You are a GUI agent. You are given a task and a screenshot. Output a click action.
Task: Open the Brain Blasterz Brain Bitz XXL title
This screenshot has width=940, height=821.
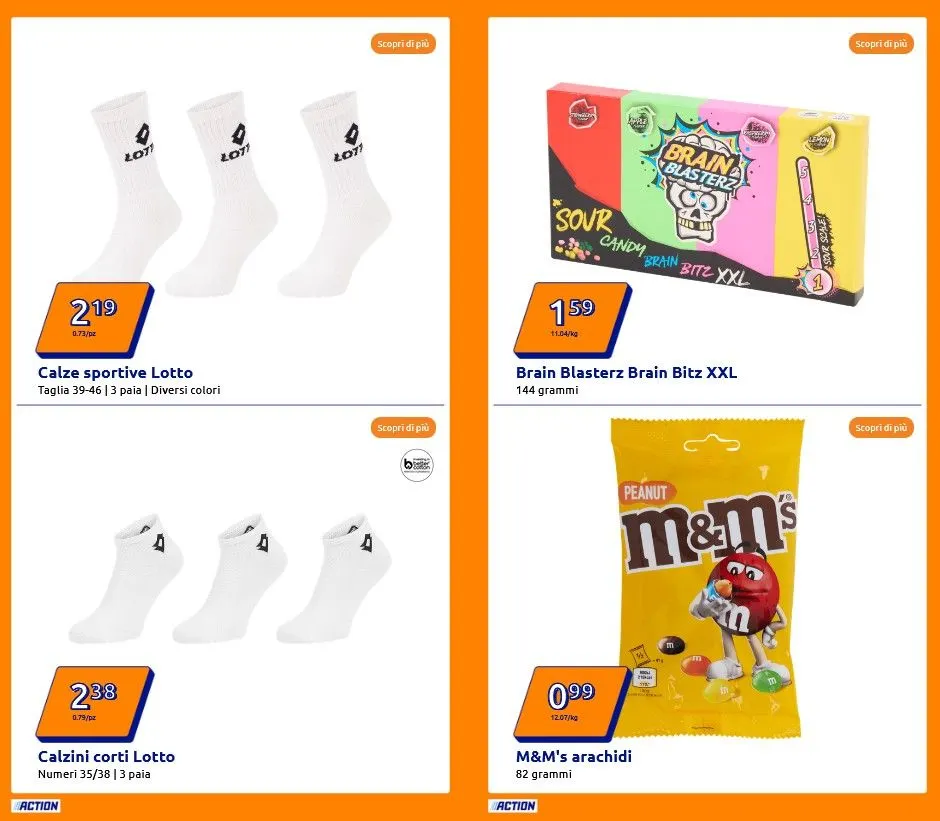pyautogui.click(x=626, y=372)
